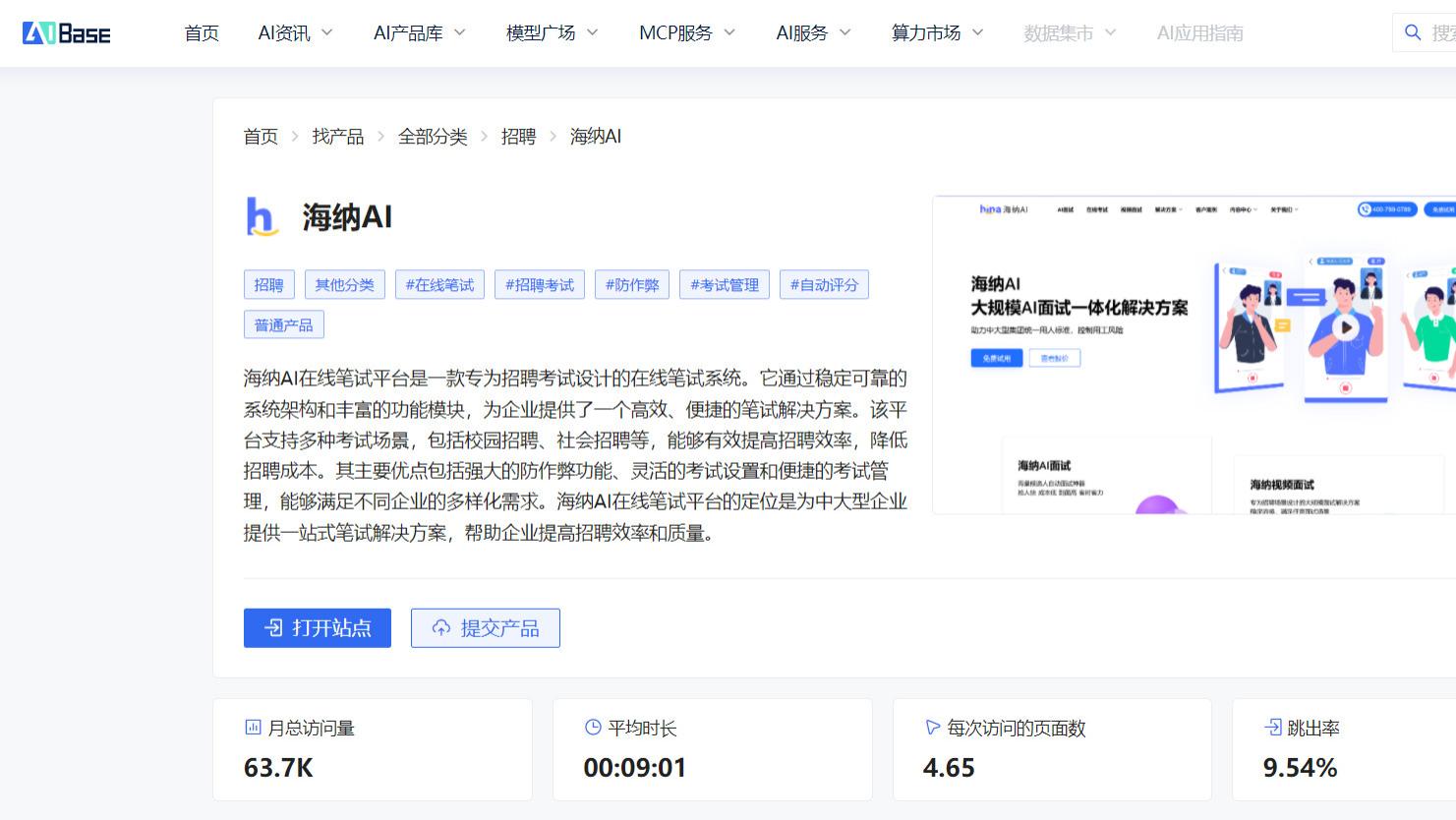Open the 模型广场 menu item

[541, 33]
